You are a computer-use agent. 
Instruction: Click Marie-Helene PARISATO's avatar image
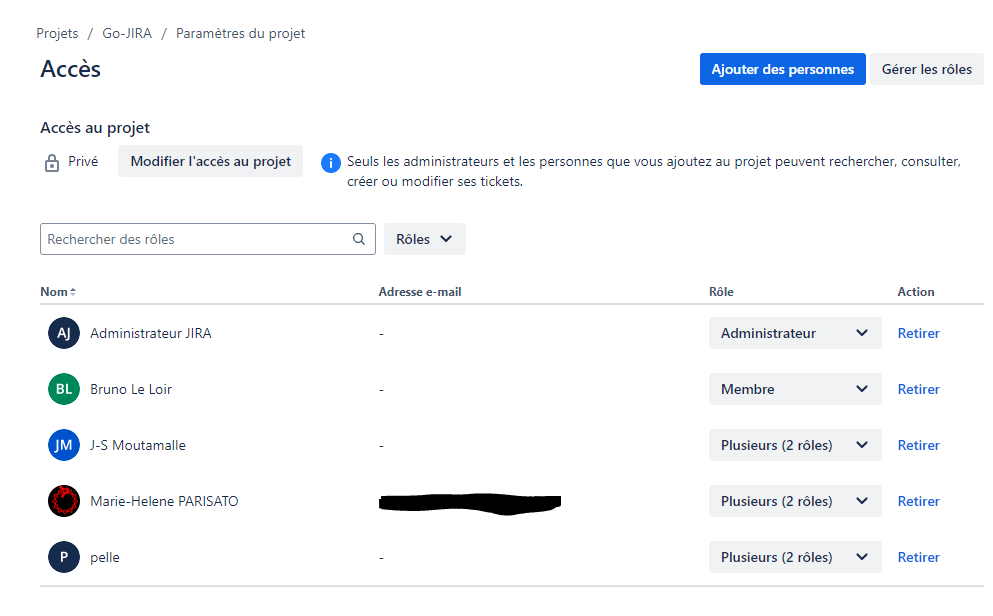click(x=63, y=501)
